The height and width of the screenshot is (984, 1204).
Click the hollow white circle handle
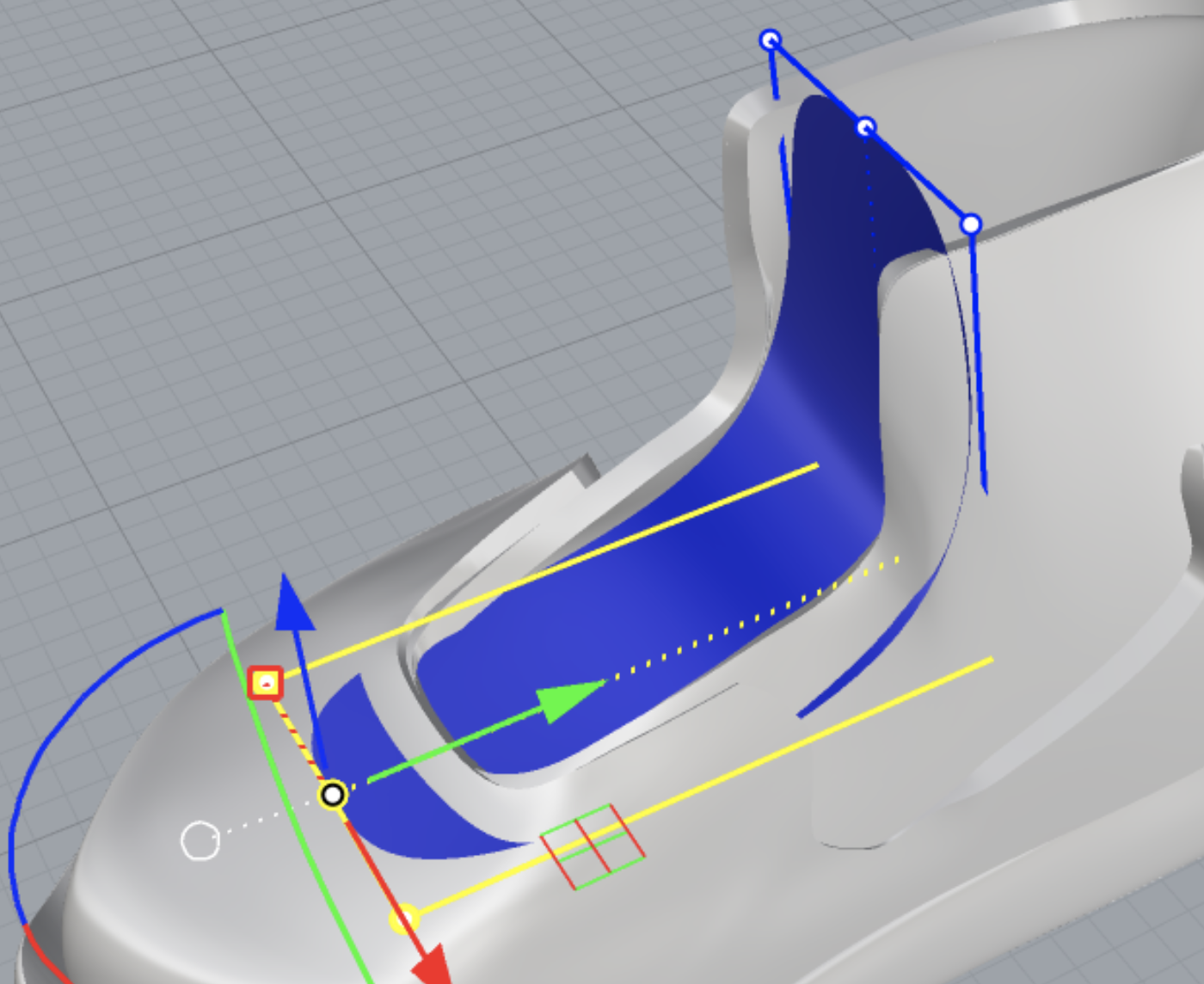[200, 840]
